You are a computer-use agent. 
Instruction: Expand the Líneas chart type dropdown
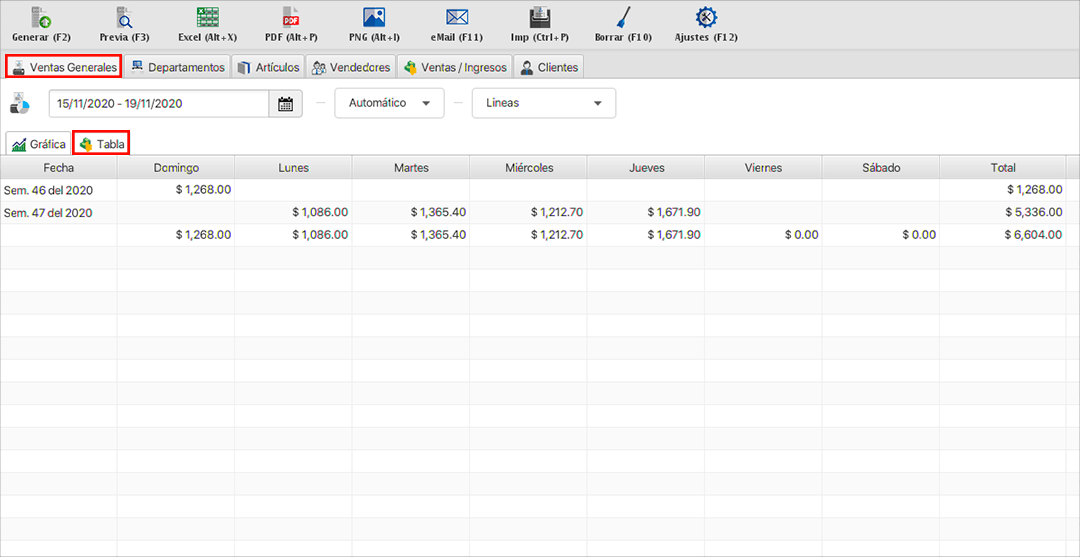[x=543, y=103]
